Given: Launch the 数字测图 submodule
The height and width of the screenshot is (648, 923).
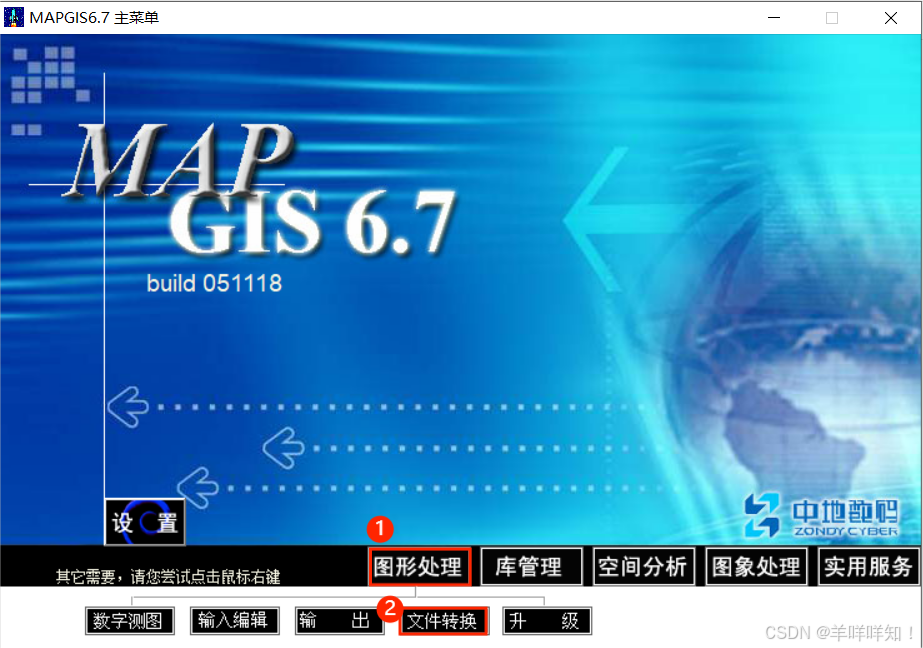Looking at the screenshot, I should point(130,621).
